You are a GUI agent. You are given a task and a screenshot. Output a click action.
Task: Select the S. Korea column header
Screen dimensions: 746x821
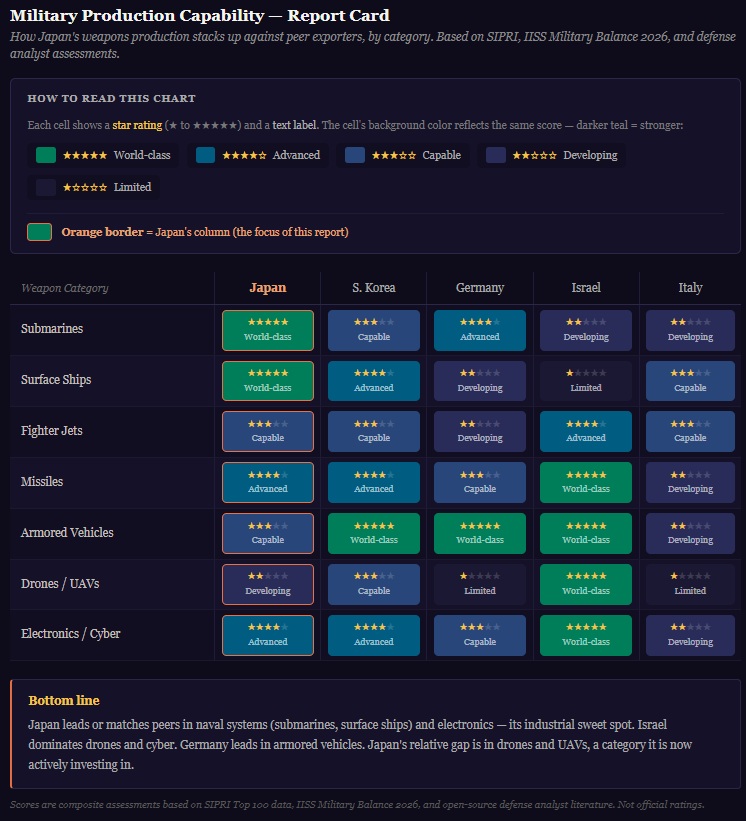pyautogui.click(x=374, y=288)
